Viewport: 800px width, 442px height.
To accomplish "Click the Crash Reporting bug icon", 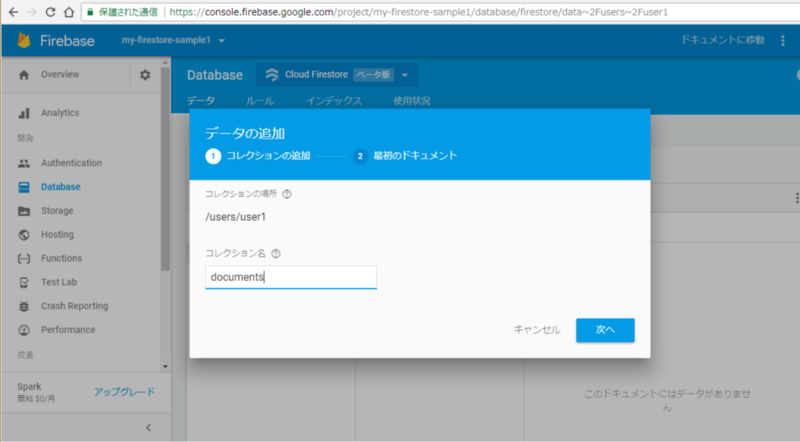I will 24,306.
